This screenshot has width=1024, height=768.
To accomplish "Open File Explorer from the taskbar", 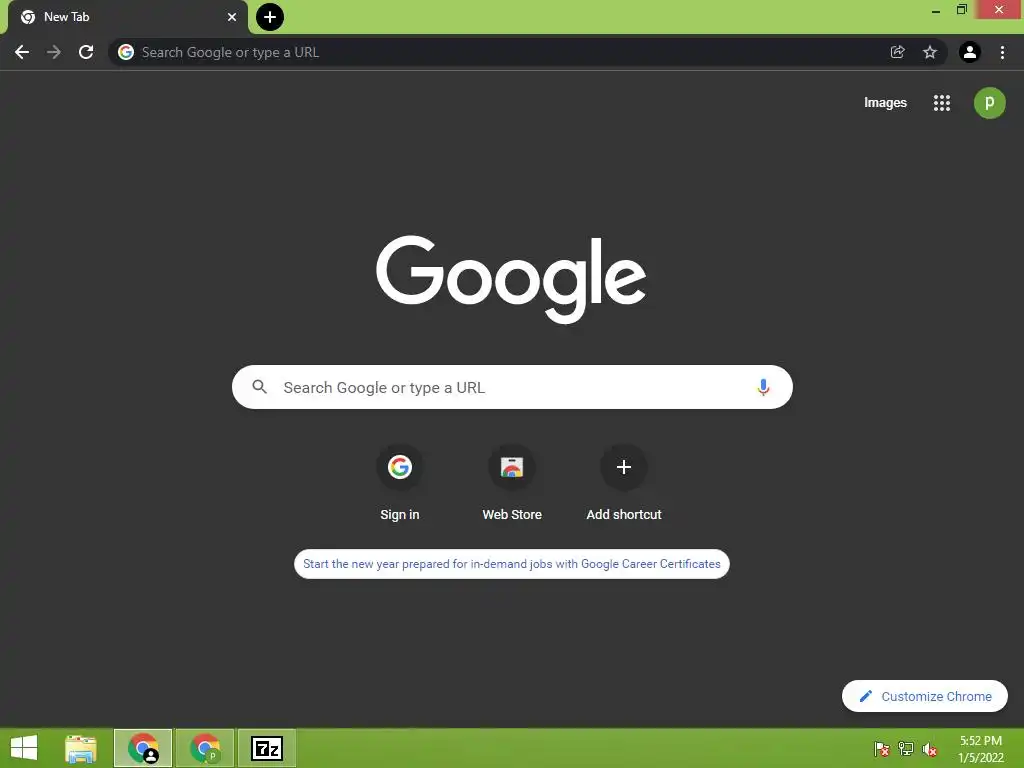I will click(x=81, y=748).
